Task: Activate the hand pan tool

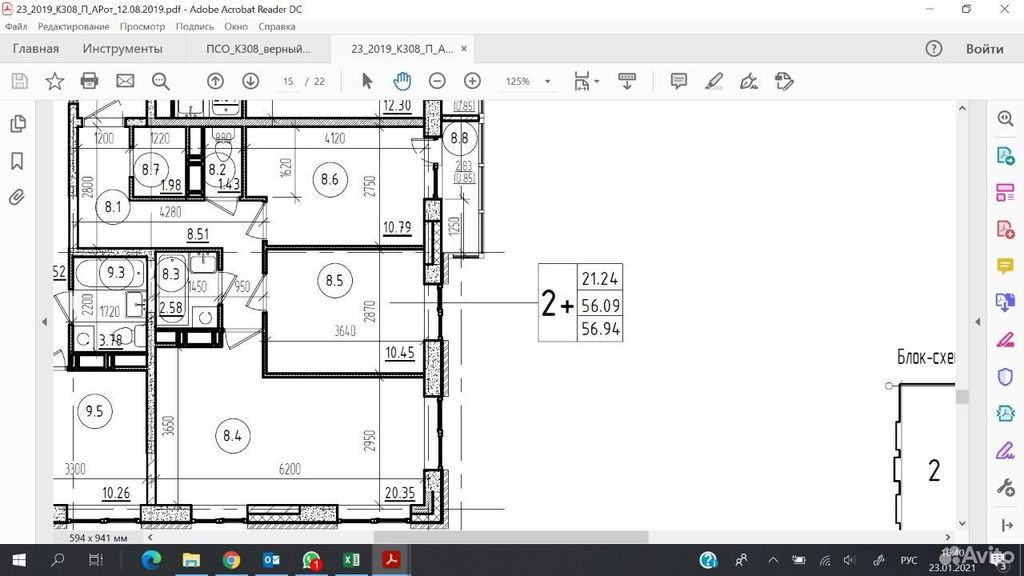Action: [402, 81]
